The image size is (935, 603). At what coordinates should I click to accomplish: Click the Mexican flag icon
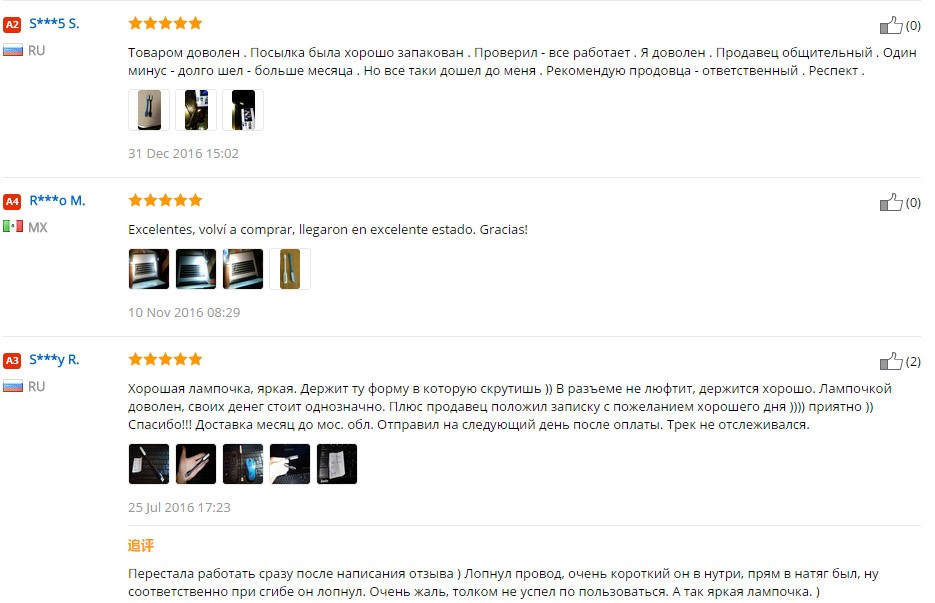click(13, 227)
